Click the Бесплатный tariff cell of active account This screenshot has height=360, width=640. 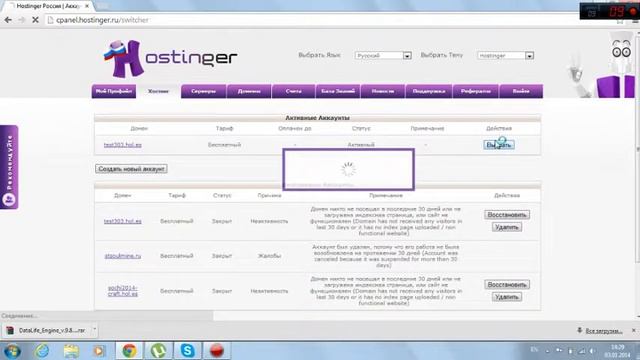point(224,145)
